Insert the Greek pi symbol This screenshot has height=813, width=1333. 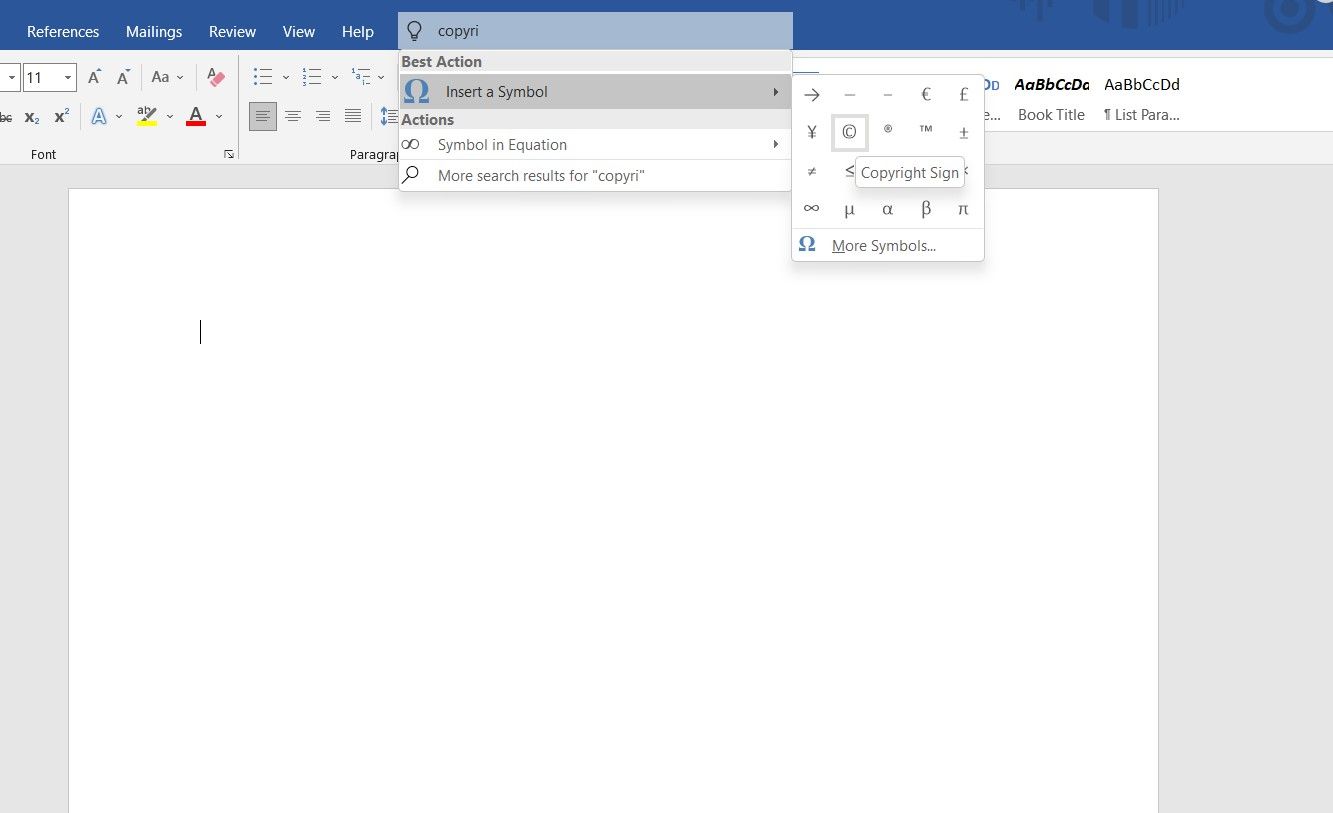pos(963,209)
